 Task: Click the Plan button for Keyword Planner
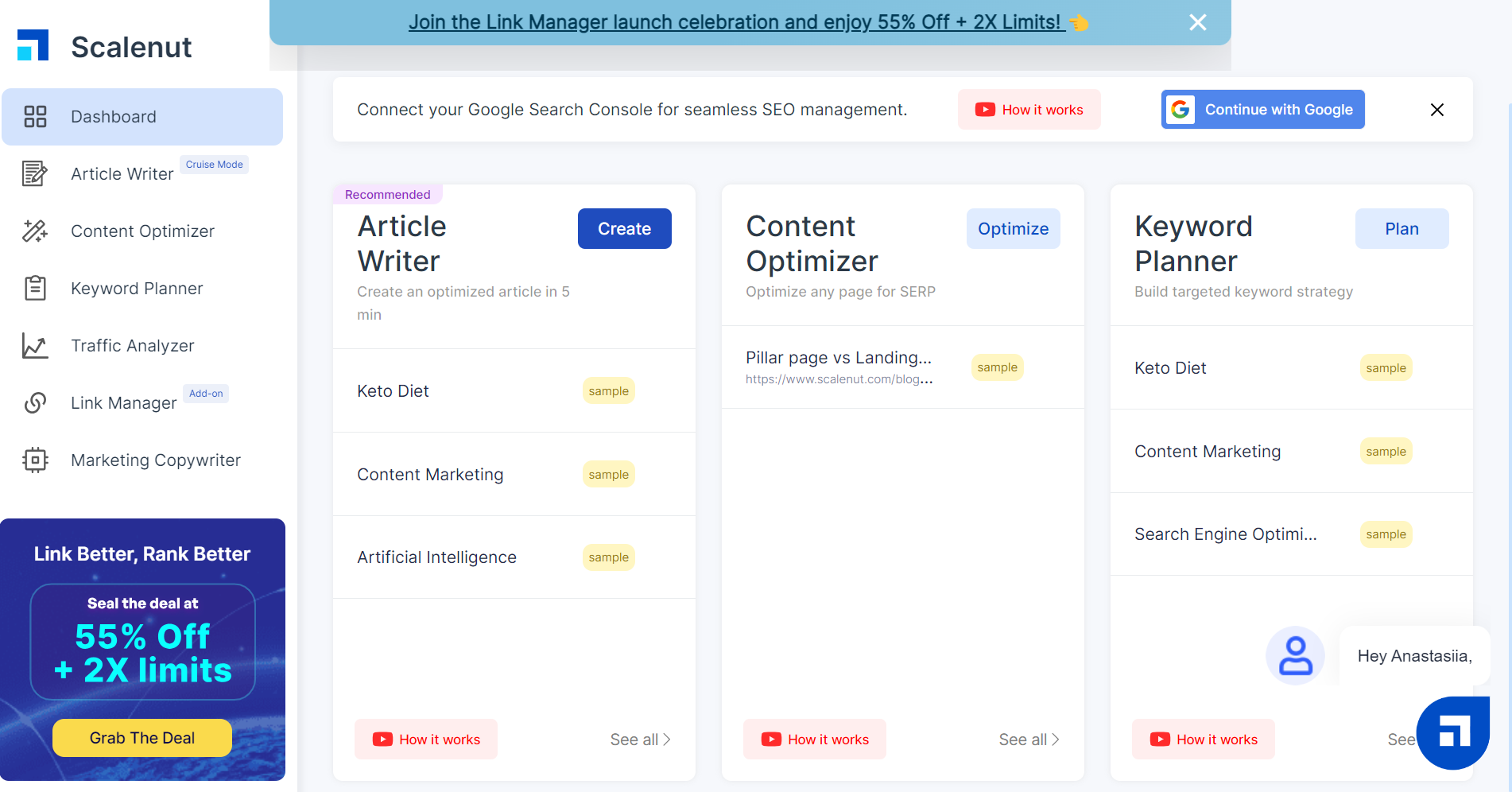tap(1402, 229)
